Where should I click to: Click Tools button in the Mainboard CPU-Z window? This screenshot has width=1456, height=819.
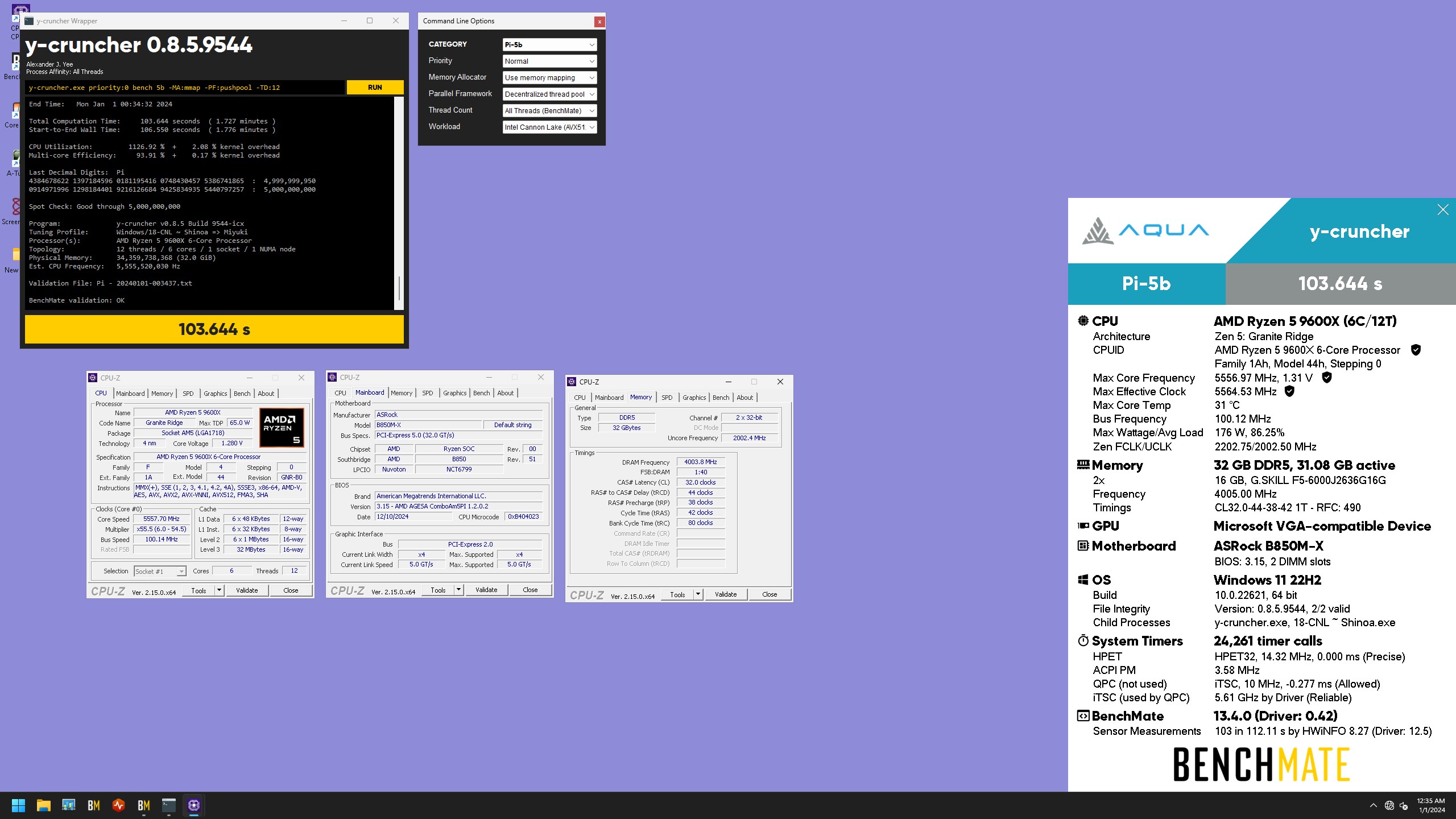pyautogui.click(x=438, y=590)
